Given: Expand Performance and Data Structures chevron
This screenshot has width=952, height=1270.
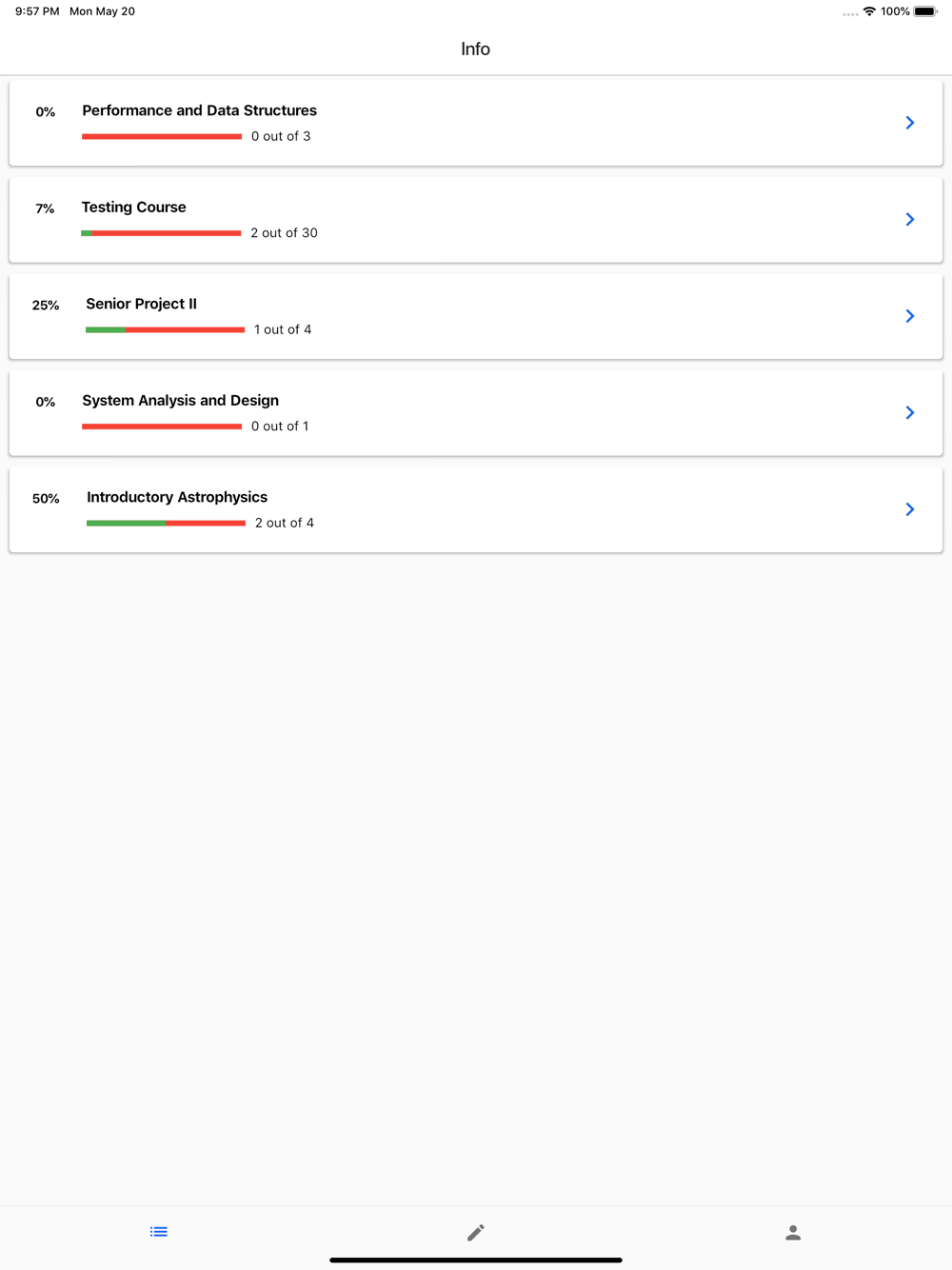Looking at the screenshot, I should (x=910, y=123).
